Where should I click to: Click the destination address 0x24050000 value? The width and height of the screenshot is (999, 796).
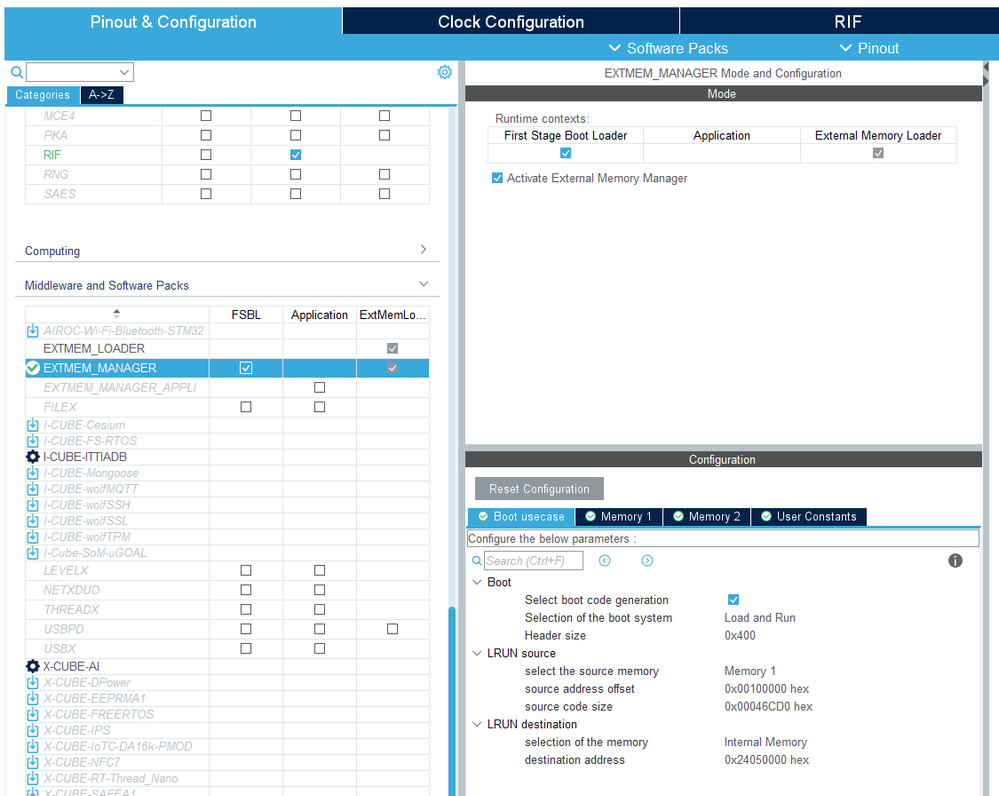(x=766, y=760)
